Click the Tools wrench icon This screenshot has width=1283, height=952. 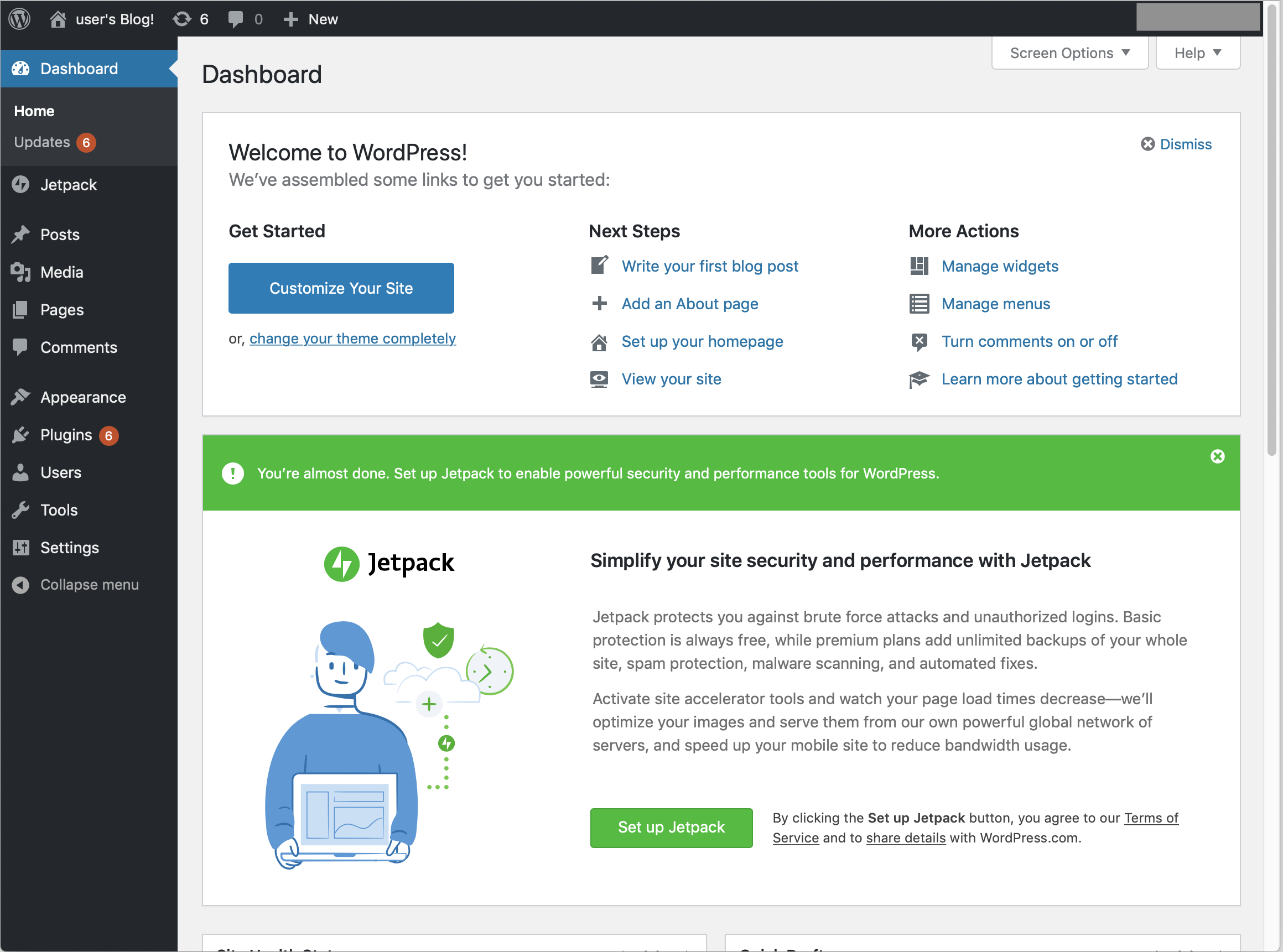[x=21, y=510]
